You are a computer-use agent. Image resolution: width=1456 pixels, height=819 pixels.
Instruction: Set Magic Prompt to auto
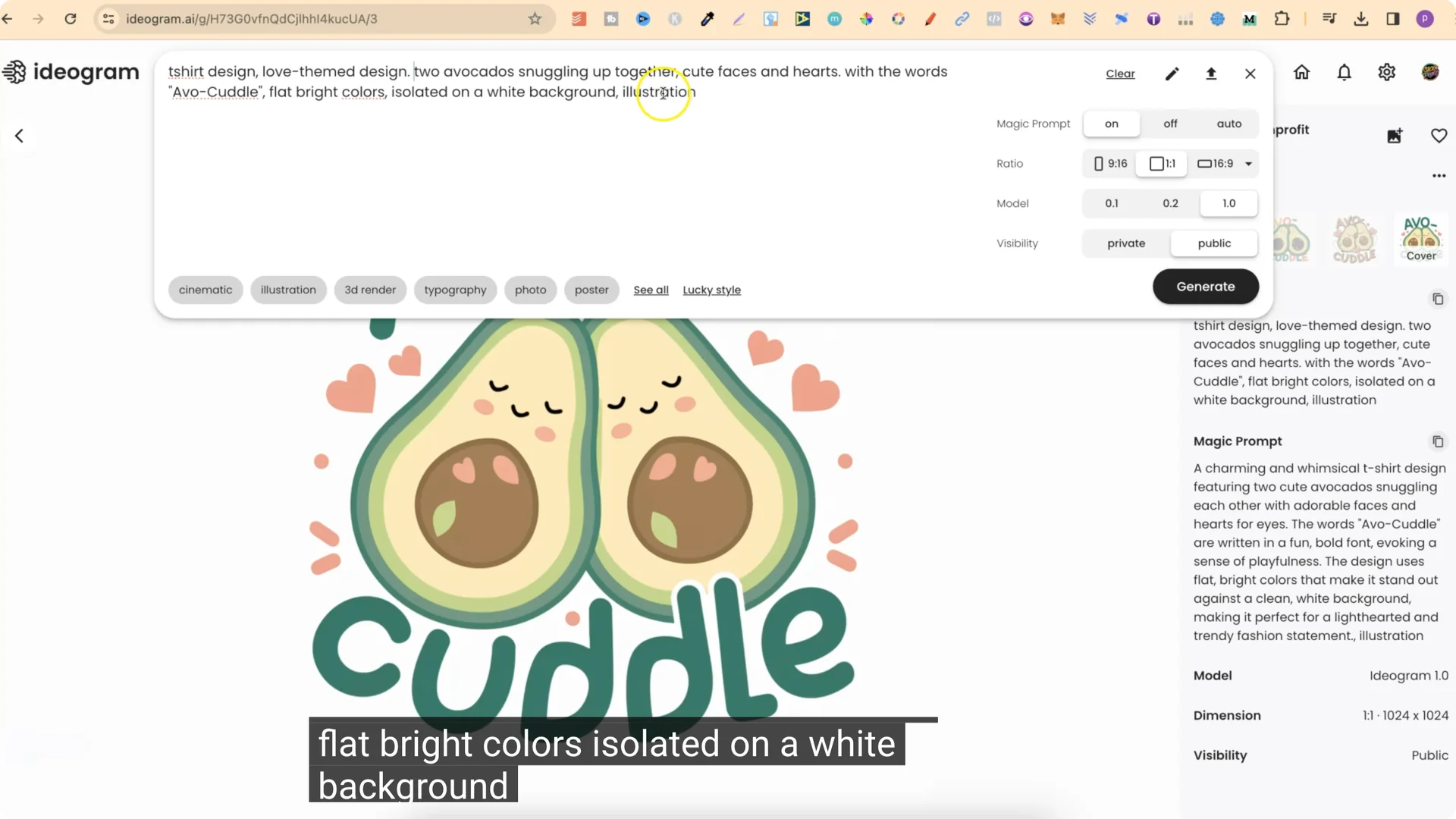[x=1228, y=124]
